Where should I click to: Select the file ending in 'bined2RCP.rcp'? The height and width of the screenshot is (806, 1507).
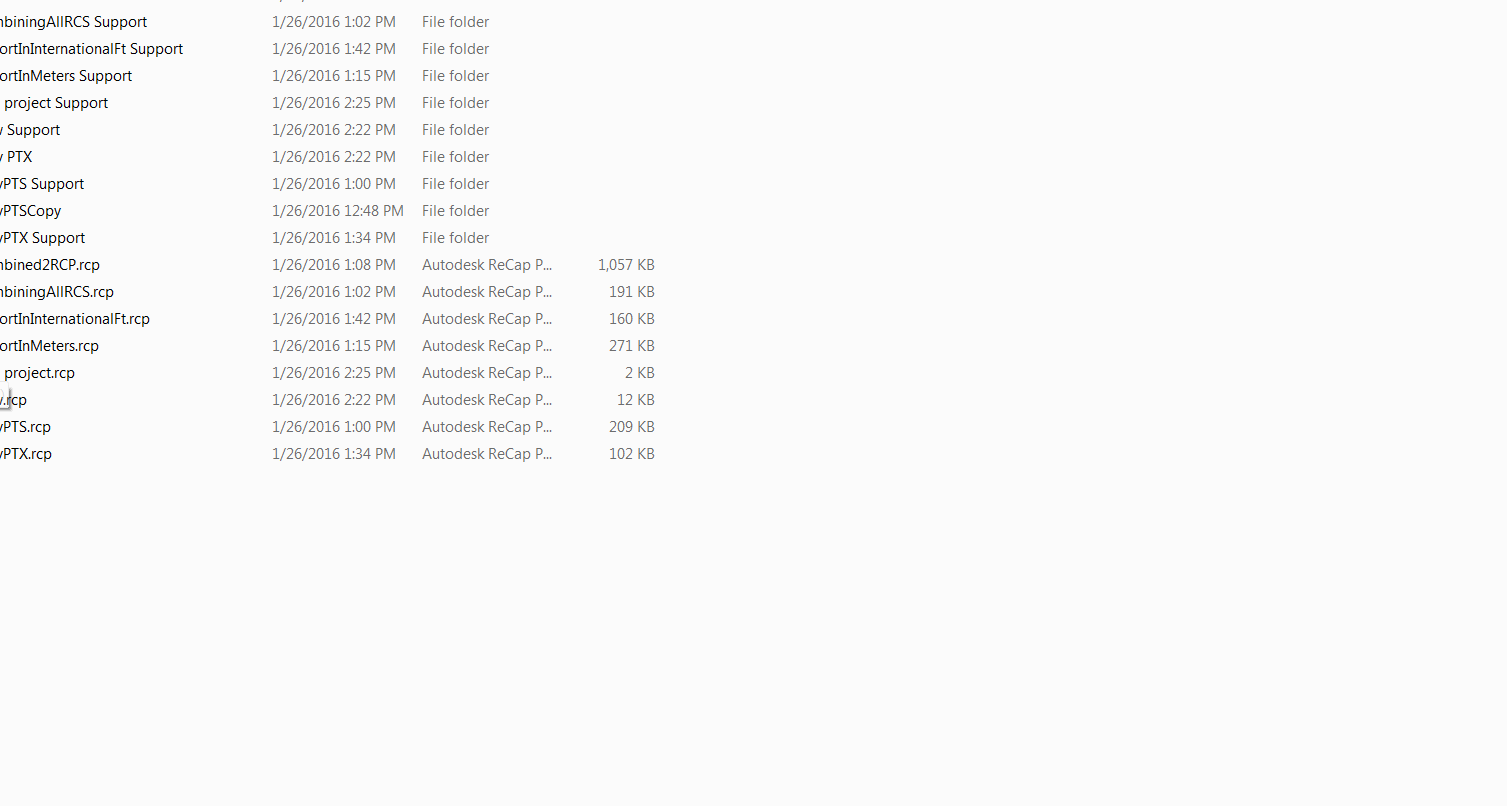(50, 265)
